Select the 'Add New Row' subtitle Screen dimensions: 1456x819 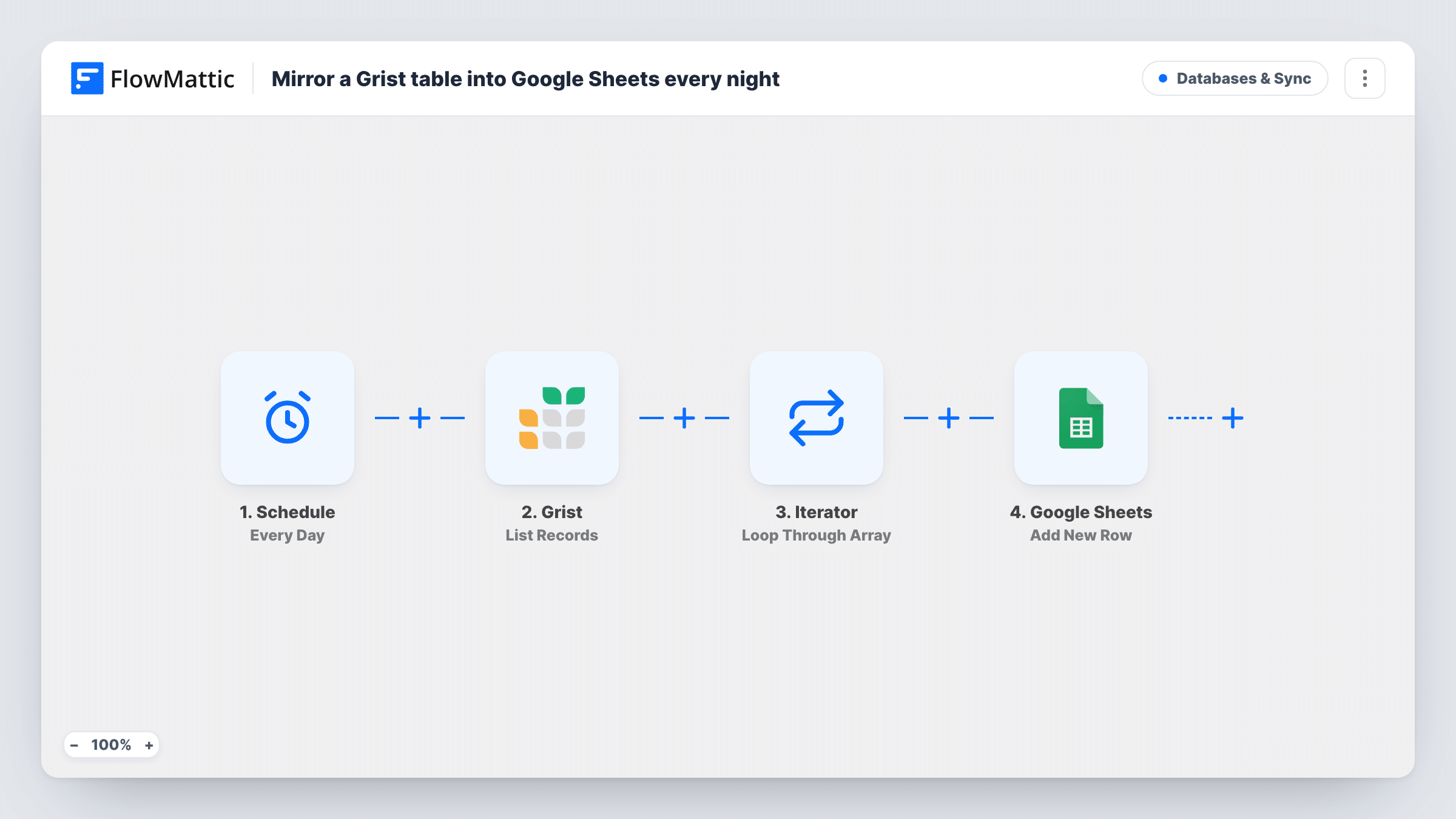click(x=1081, y=535)
